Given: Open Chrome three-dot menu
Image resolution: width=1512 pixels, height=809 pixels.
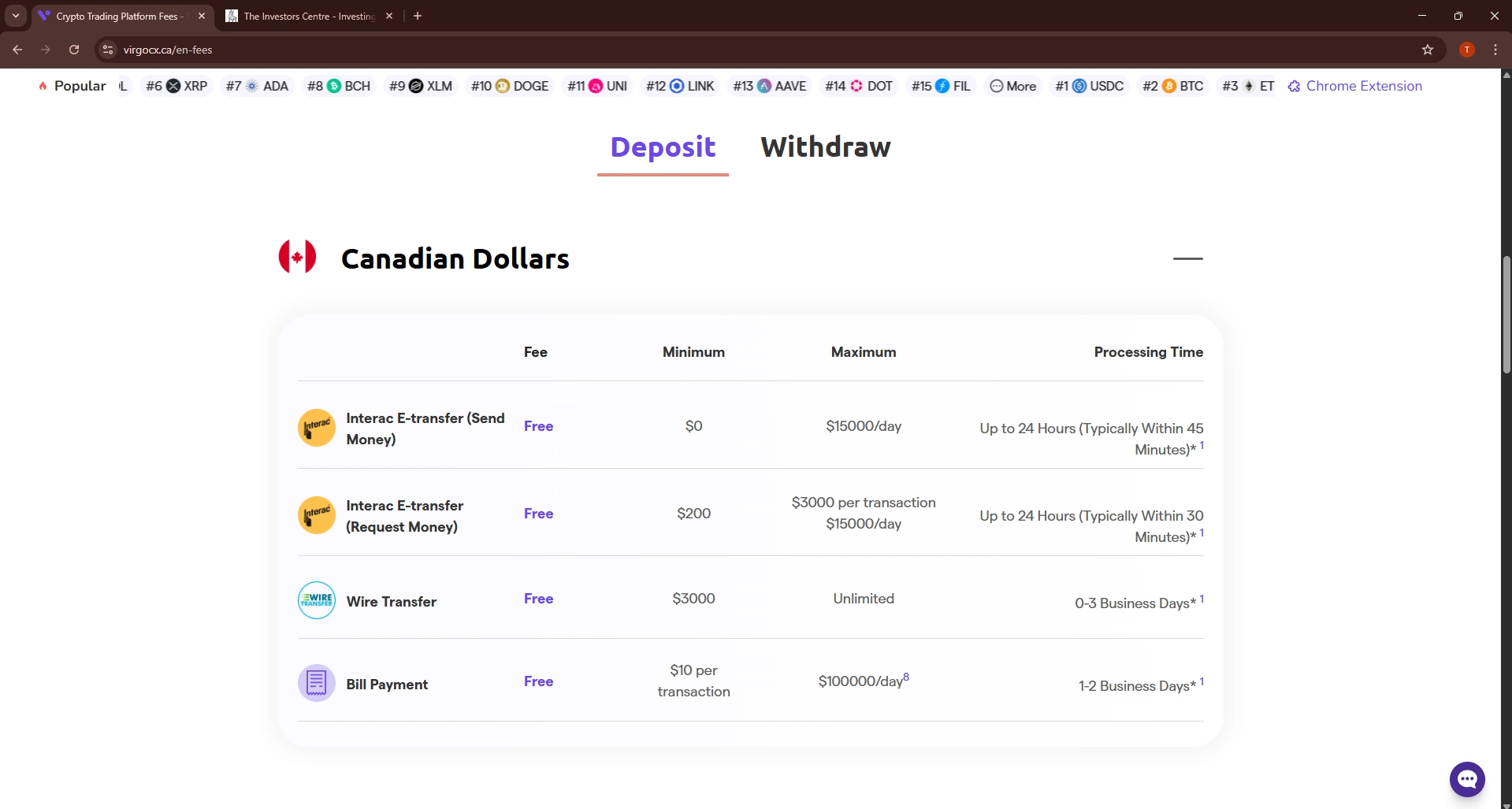Looking at the screenshot, I should tap(1495, 50).
